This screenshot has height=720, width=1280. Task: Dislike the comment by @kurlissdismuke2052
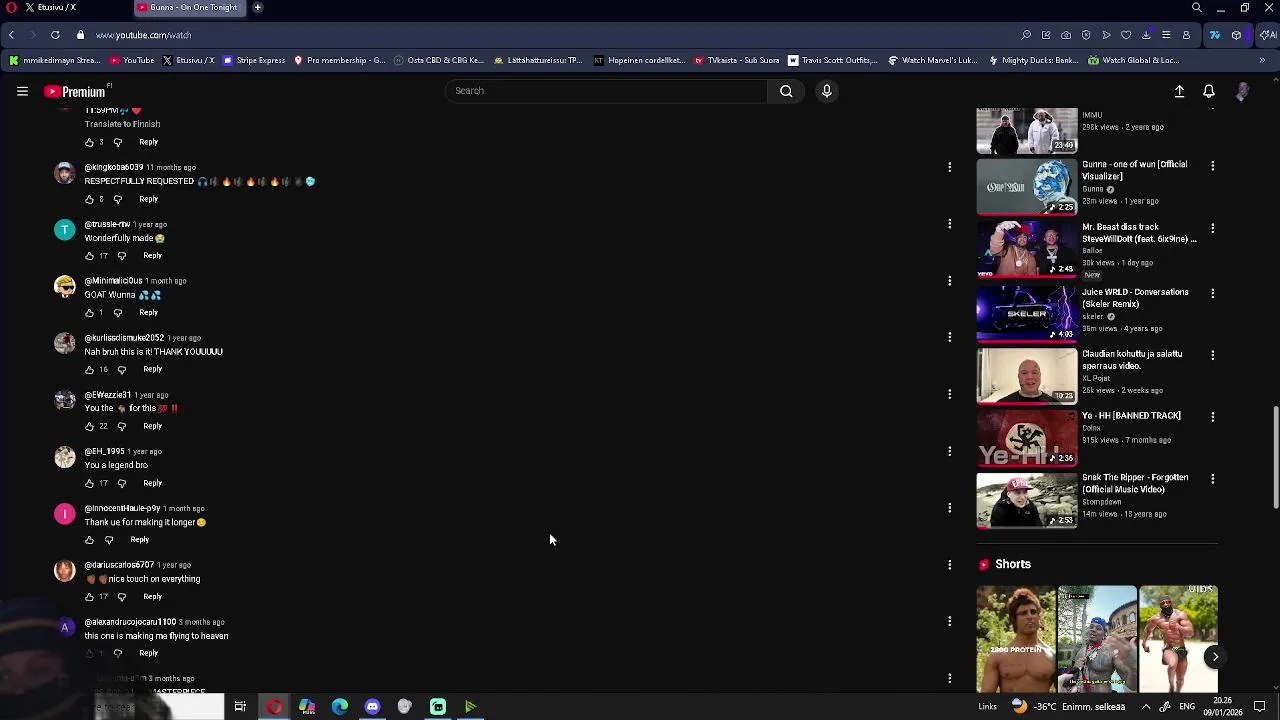121,370
